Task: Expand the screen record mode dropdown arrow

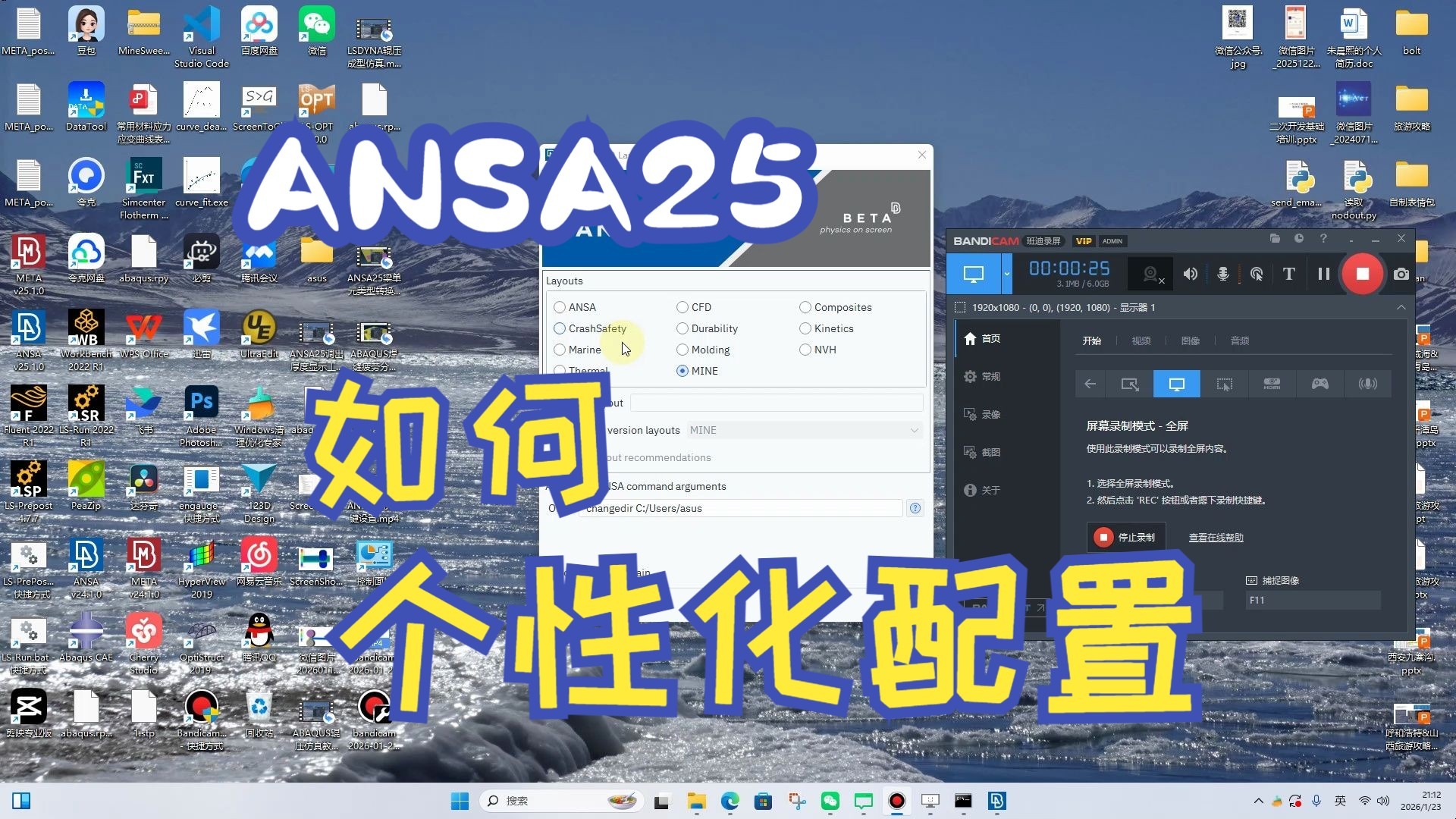Action: point(1007,274)
